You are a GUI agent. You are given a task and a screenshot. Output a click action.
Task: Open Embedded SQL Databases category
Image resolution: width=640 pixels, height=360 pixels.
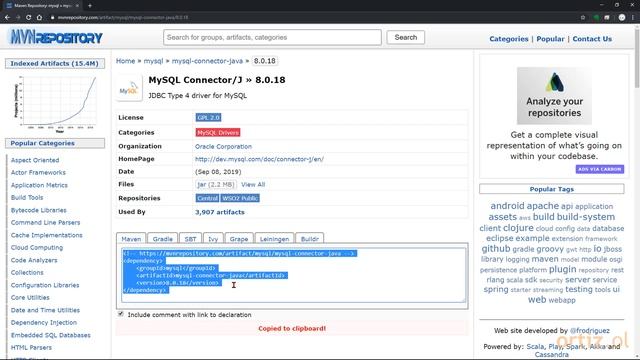coord(51,335)
